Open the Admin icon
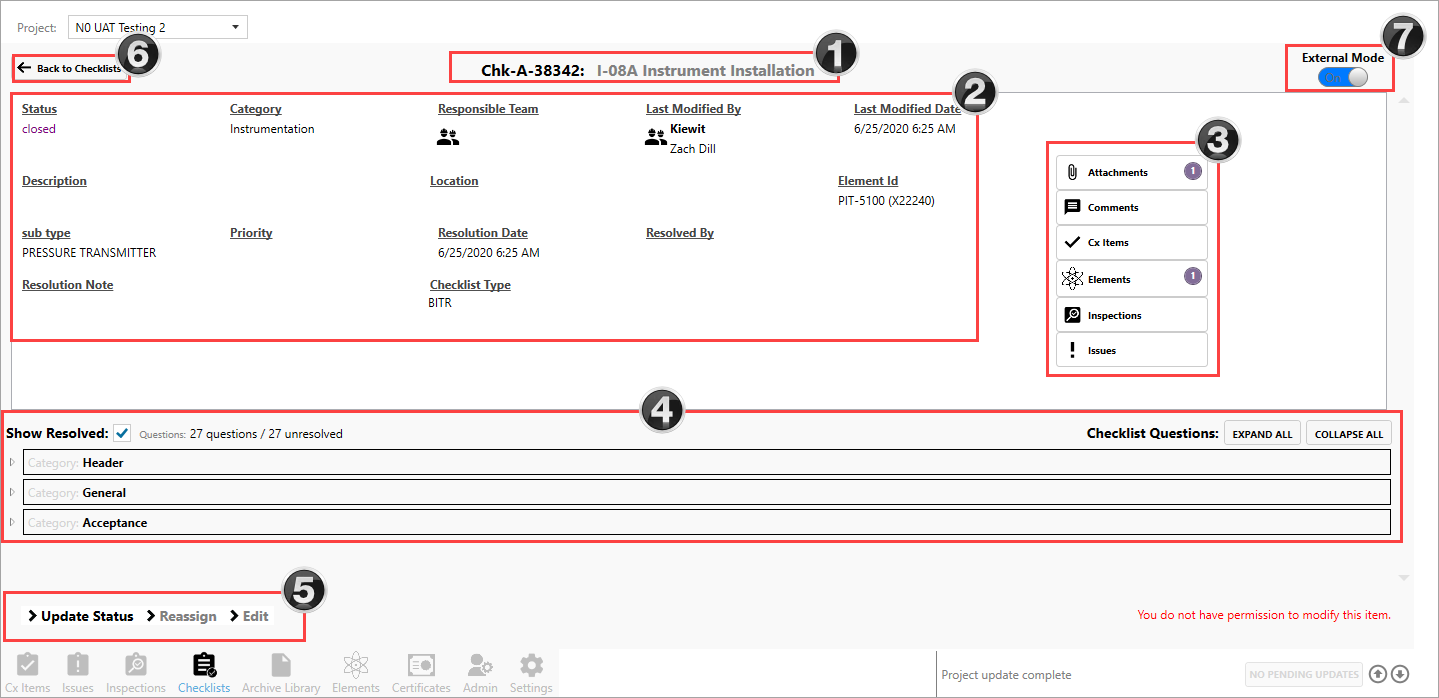The height and width of the screenshot is (698, 1439). (480, 672)
